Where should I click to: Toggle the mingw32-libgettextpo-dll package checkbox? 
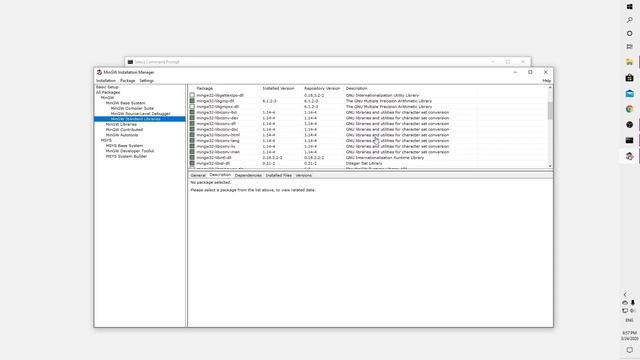pyautogui.click(x=192, y=95)
